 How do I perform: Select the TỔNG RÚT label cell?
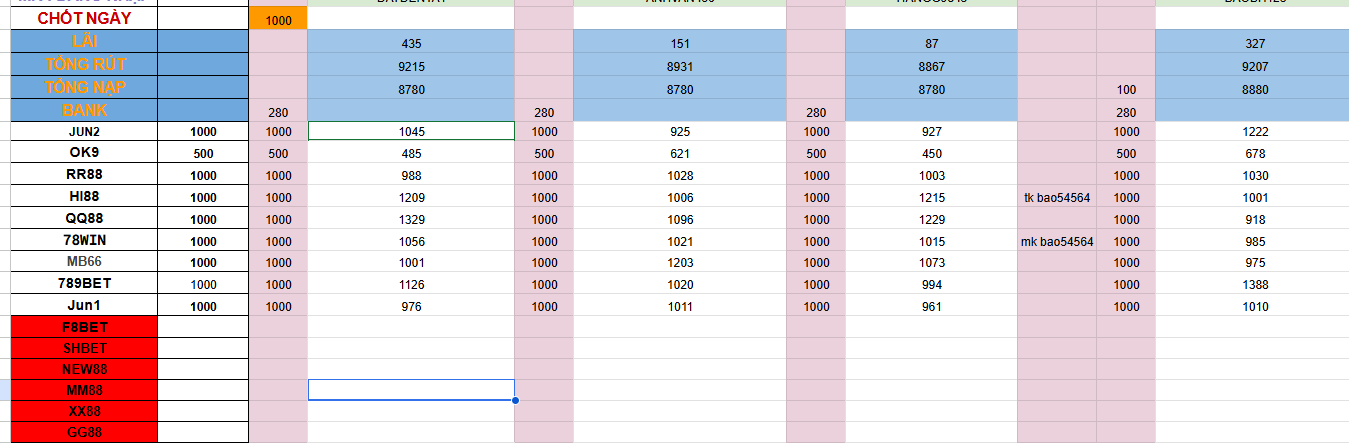[84, 65]
